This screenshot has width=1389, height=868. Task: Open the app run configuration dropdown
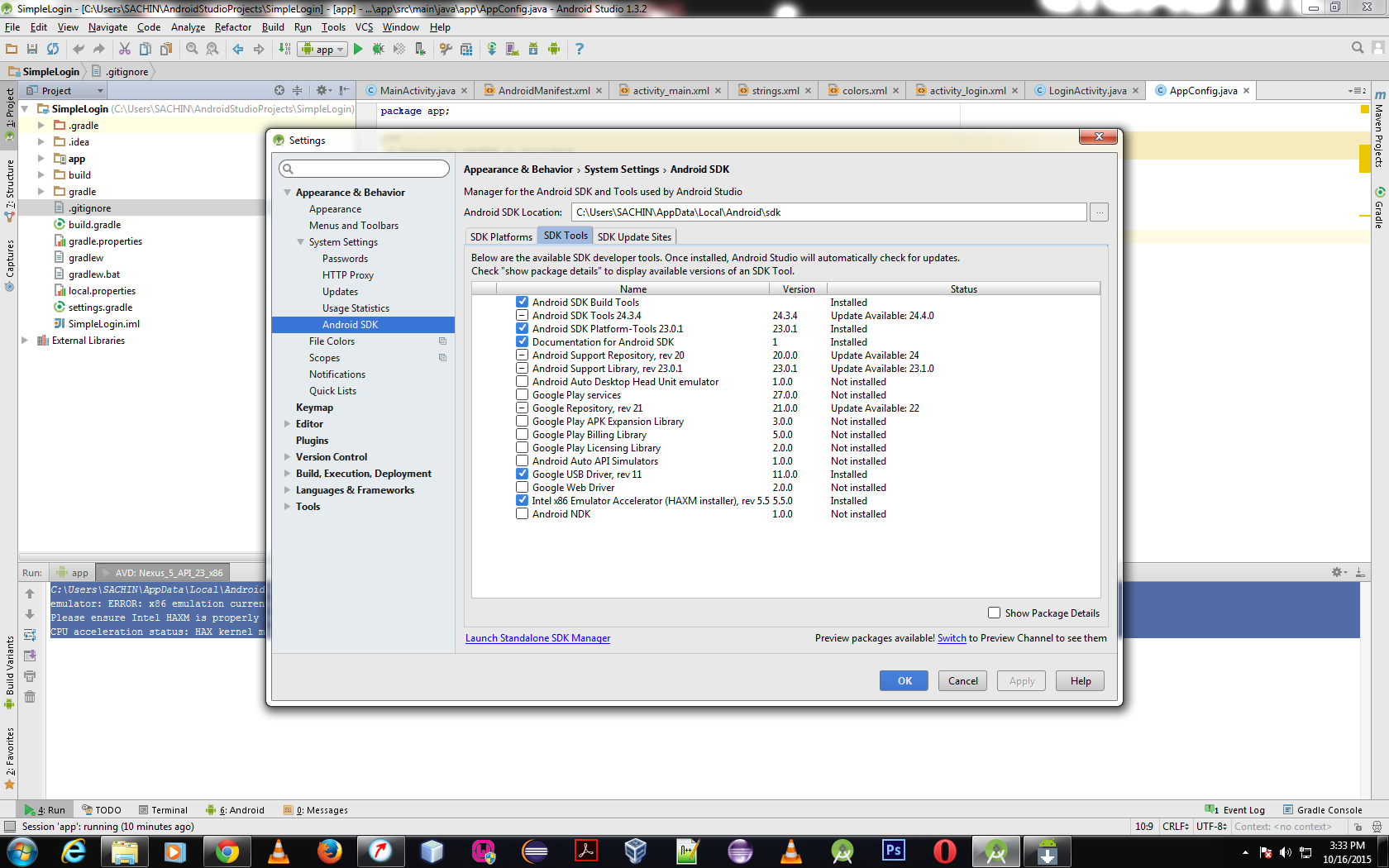coord(322,49)
